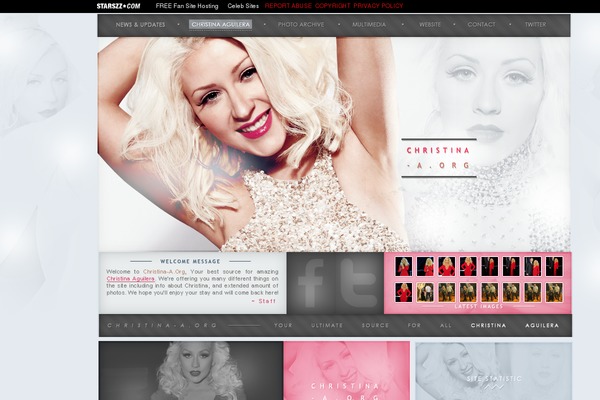Open seventh thumbnail in bottom latest images row
Image resolution: width=600 pixels, height=400 pixels.
click(x=532, y=292)
